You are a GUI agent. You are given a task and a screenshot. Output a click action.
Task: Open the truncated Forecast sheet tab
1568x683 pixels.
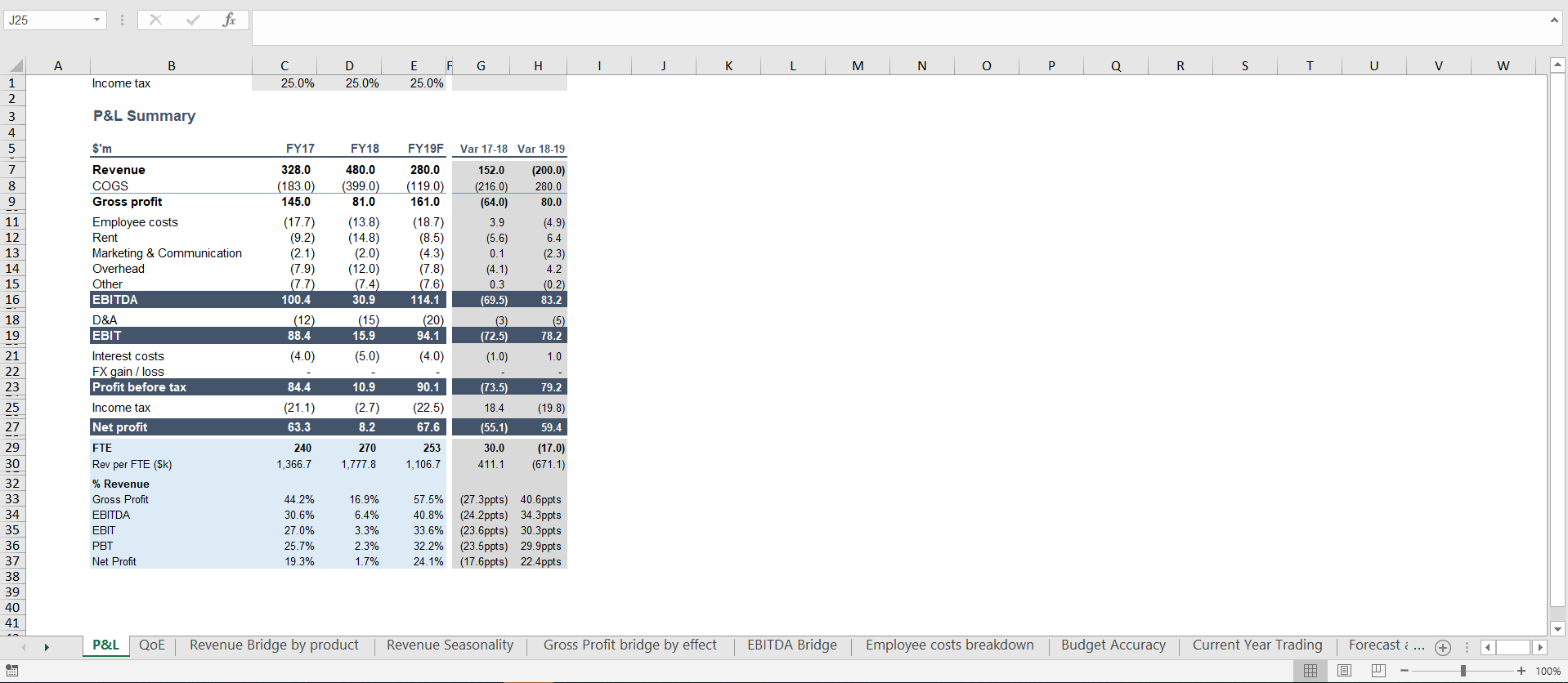tap(1385, 645)
